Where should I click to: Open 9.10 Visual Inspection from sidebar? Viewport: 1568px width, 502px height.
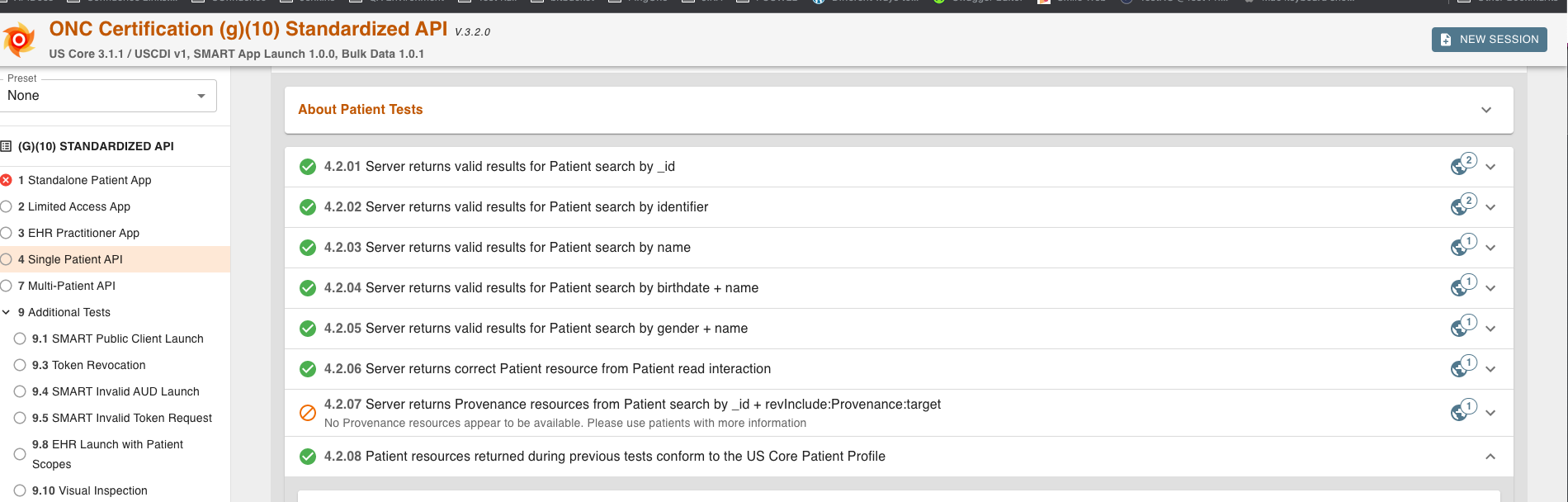click(89, 490)
